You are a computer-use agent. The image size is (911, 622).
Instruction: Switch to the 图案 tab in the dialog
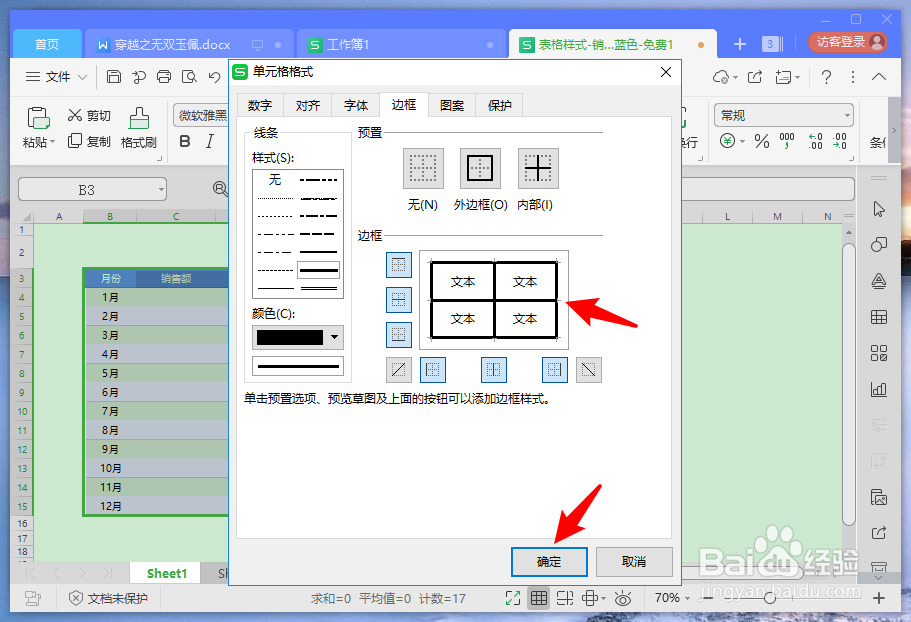coord(451,103)
